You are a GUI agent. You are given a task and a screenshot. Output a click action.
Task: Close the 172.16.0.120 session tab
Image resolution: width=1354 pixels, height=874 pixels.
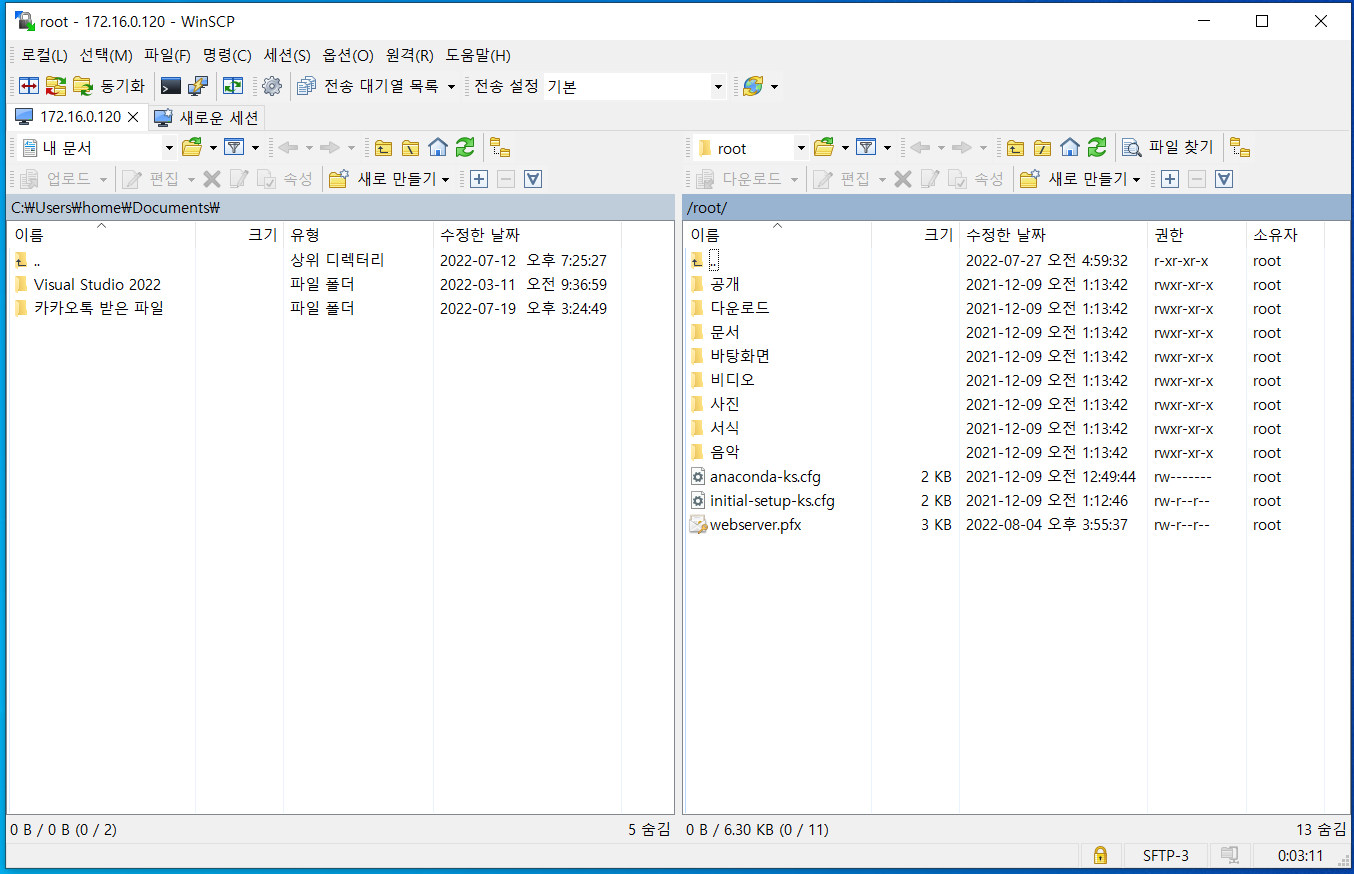pyautogui.click(x=133, y=117)
